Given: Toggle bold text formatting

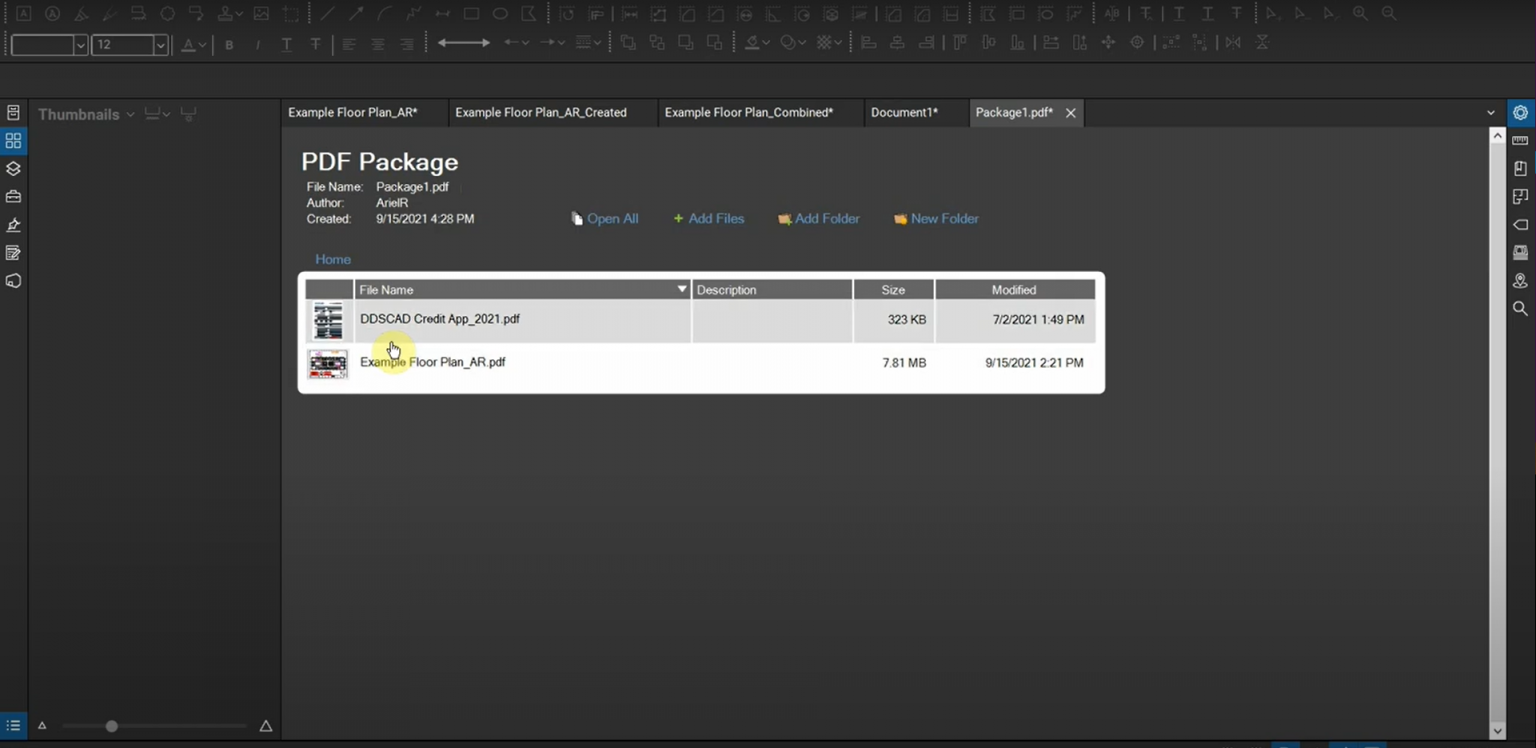Looking at the screenshot, I should coord(228,44).
